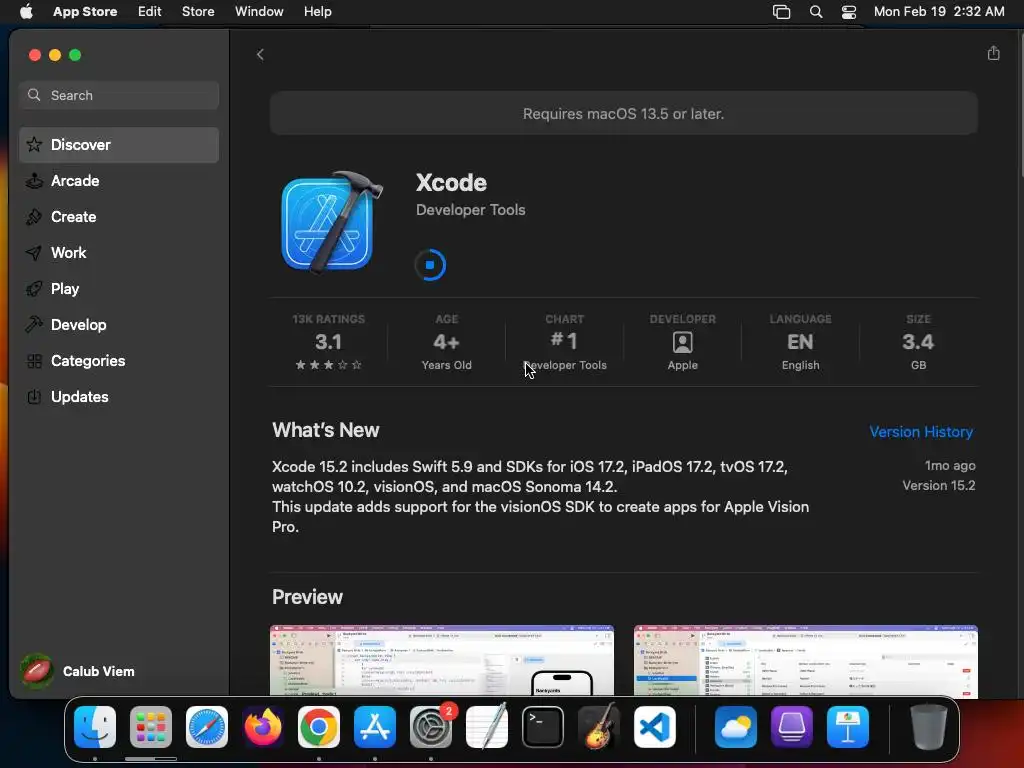Open the Discover section in the sidebar
This screenshot has width=1024, height=768.
pos(119,145)
